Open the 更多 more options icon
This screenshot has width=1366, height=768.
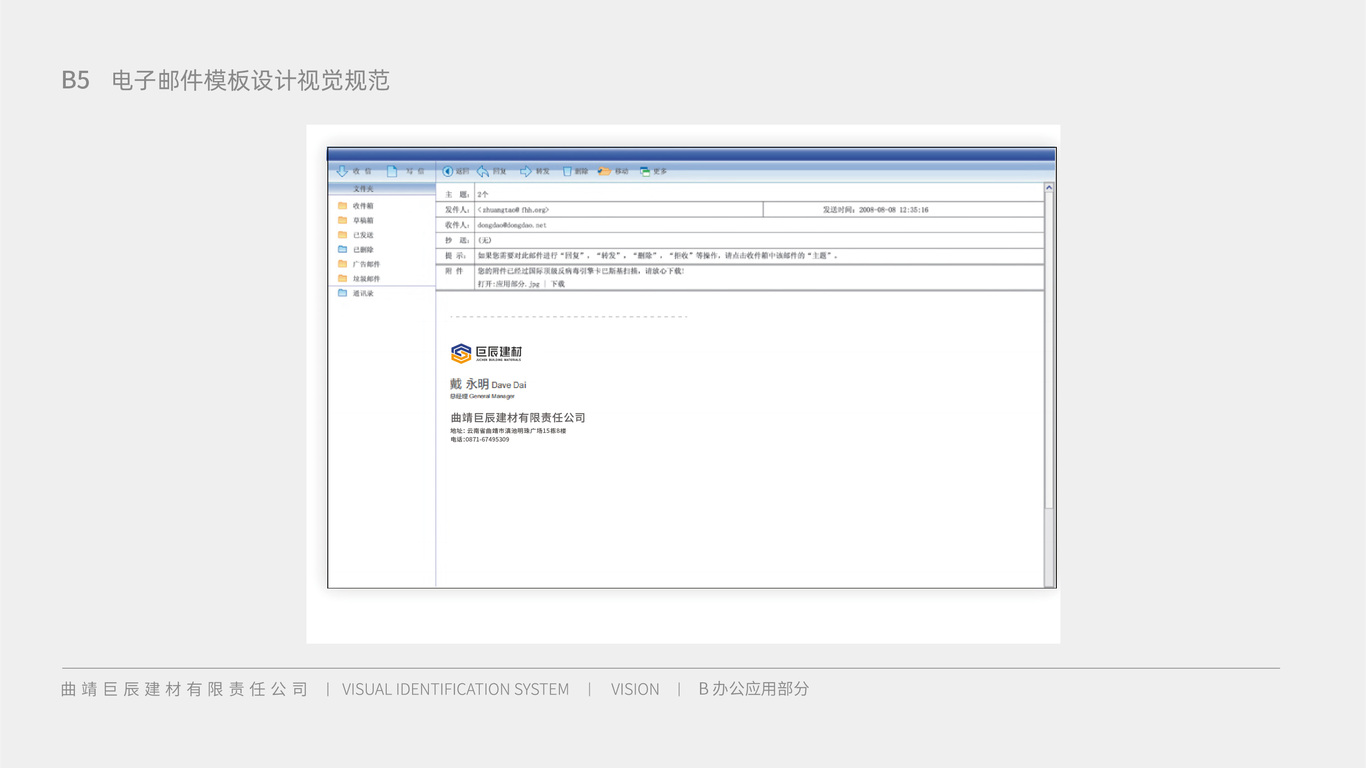645,171
